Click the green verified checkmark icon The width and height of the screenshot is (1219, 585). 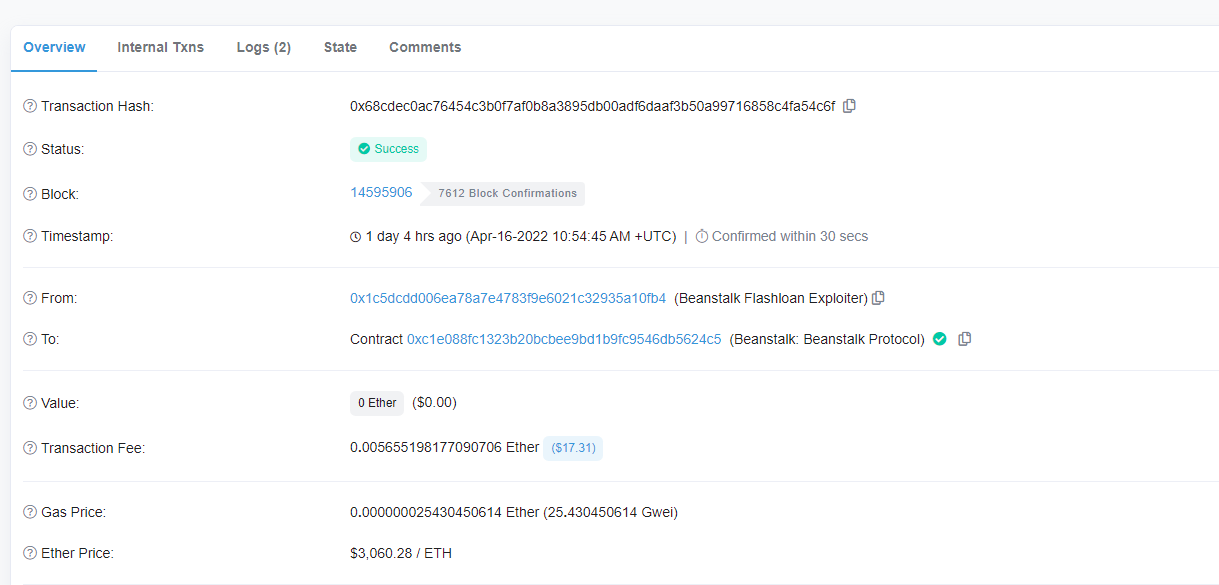(940, 339)
